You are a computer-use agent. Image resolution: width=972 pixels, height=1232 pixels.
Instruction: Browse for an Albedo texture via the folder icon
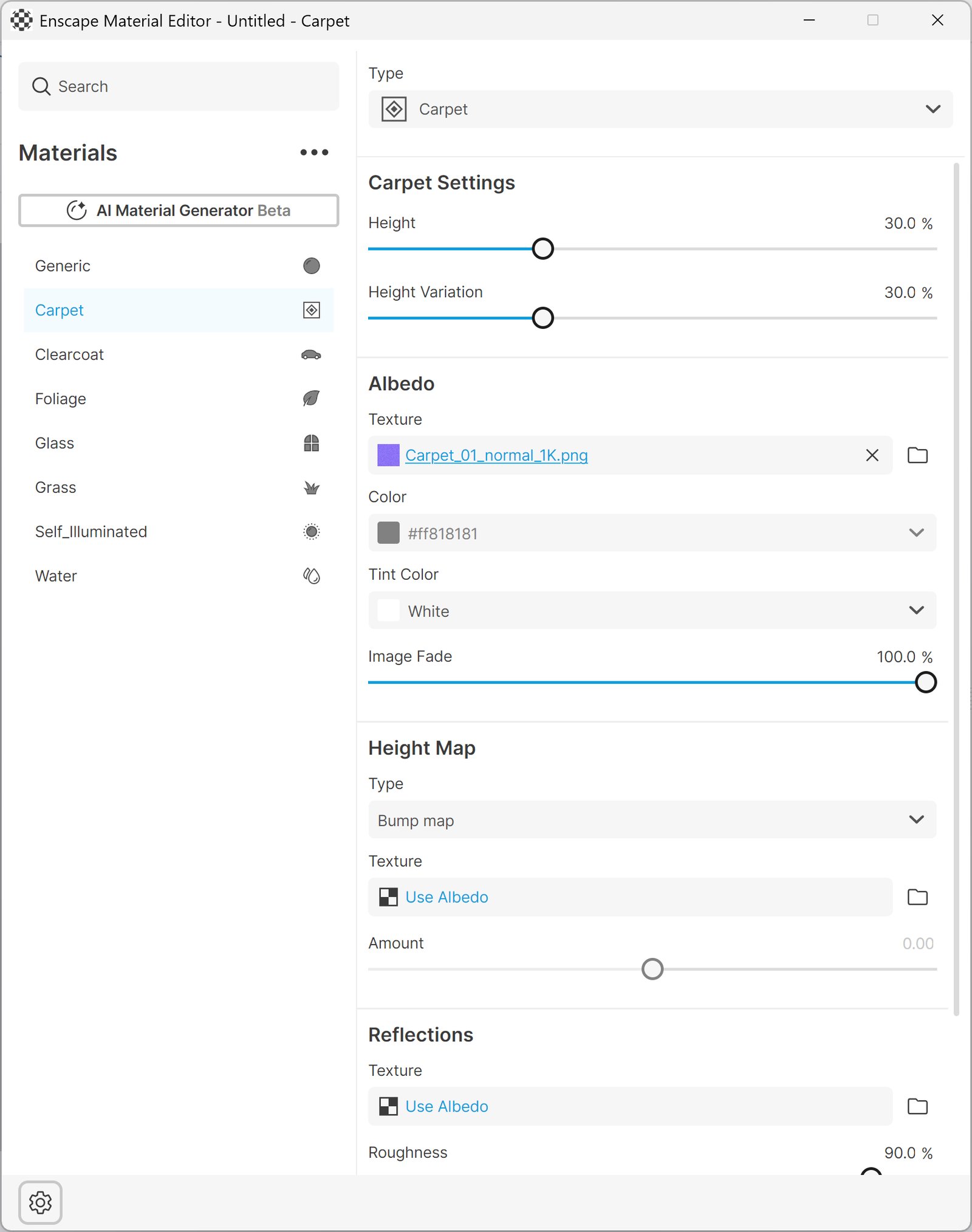[x=917, y=455]
